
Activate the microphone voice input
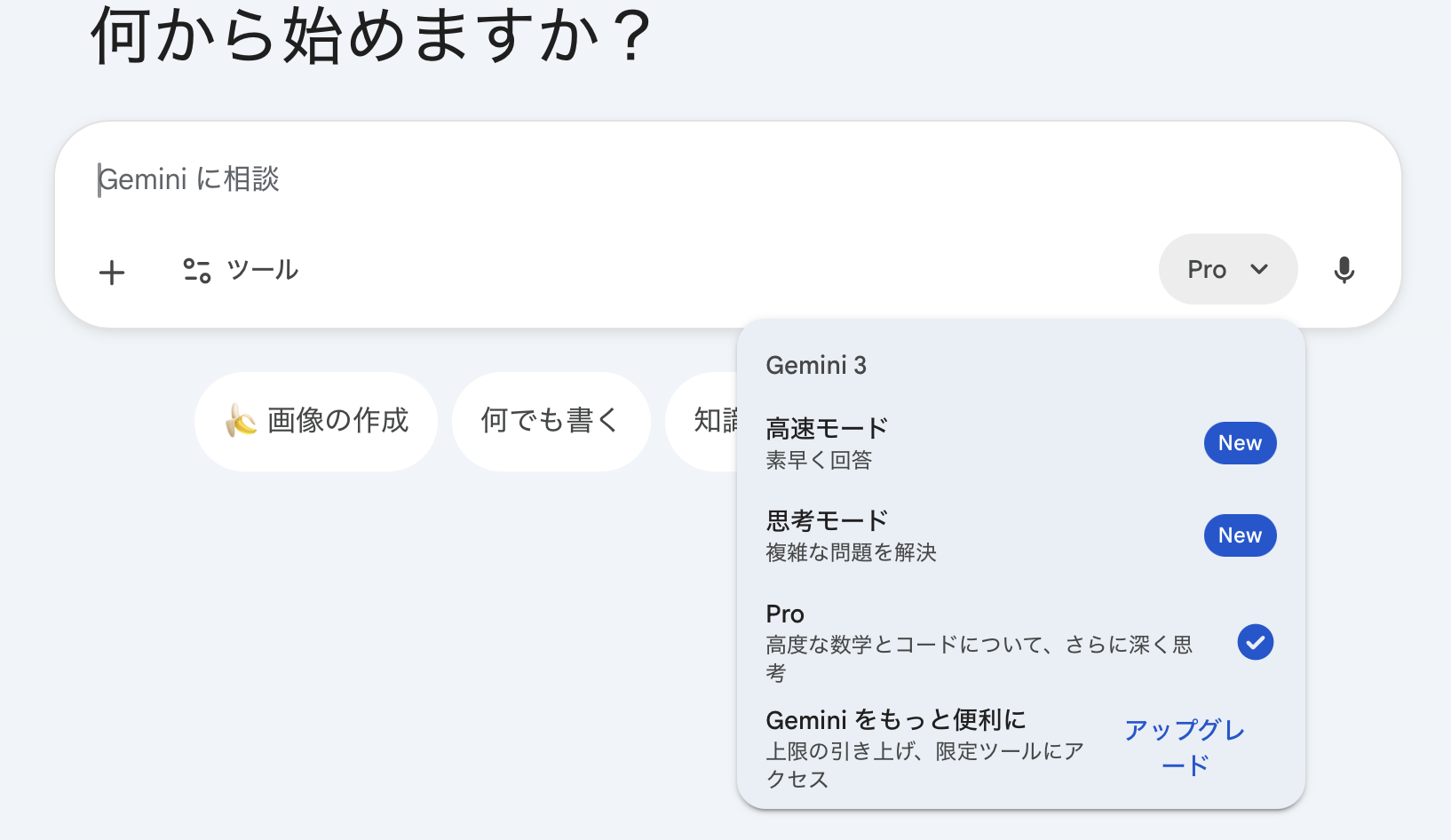1344,270
